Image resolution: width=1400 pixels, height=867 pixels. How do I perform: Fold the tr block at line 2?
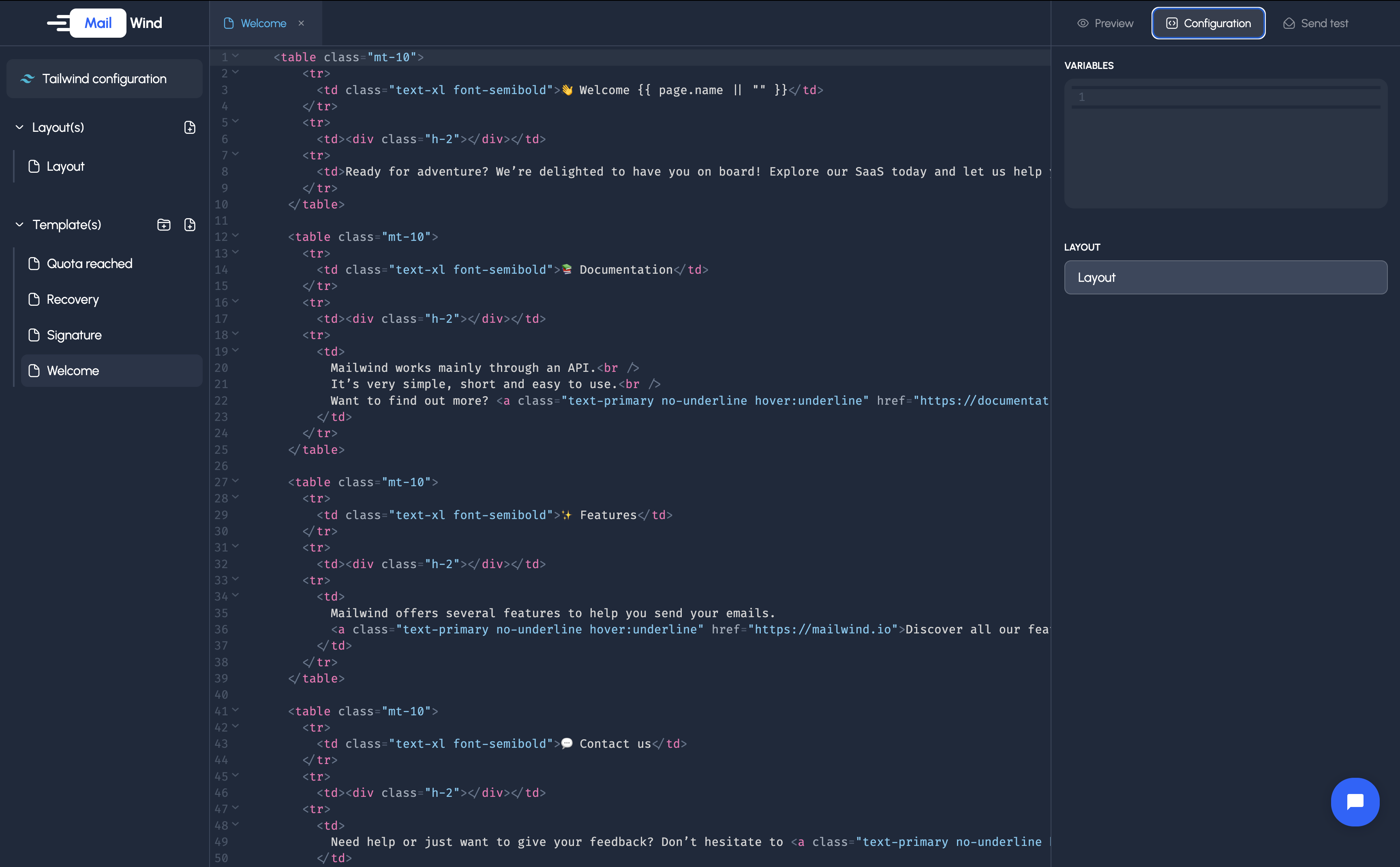[x=235, y=72]
